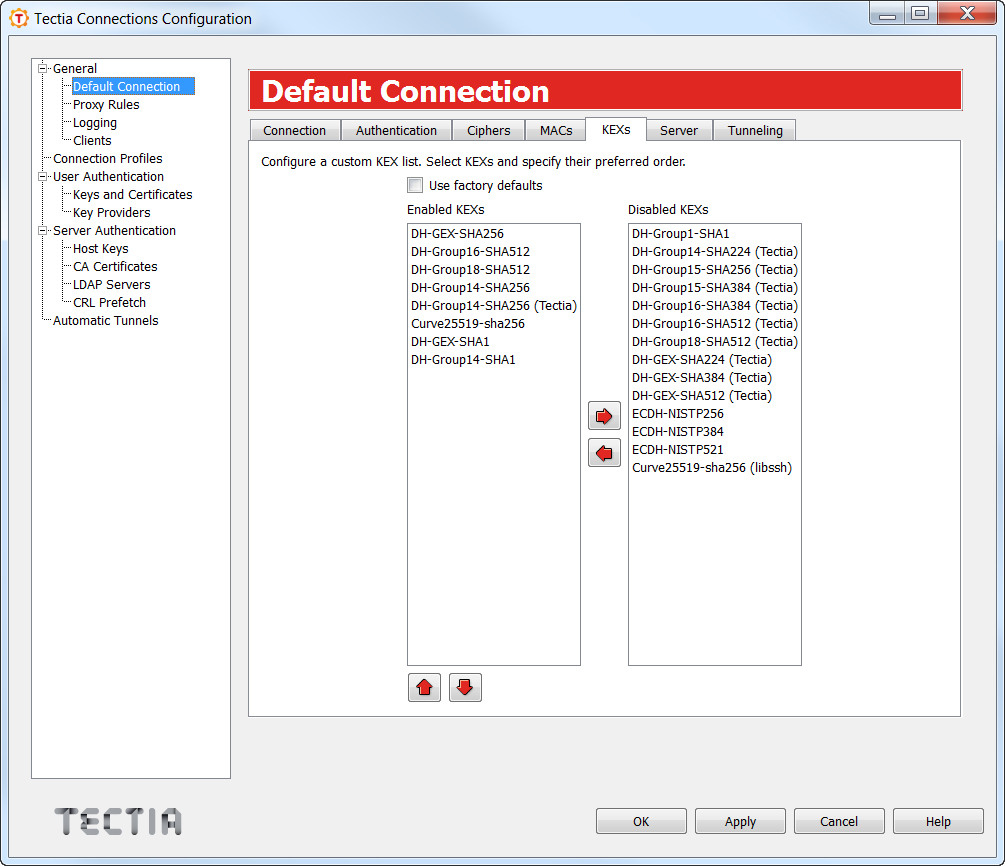Select DH-Group14-SHA1 in Enabled KEXs
Screen dimensions: 1005x866
494,360
